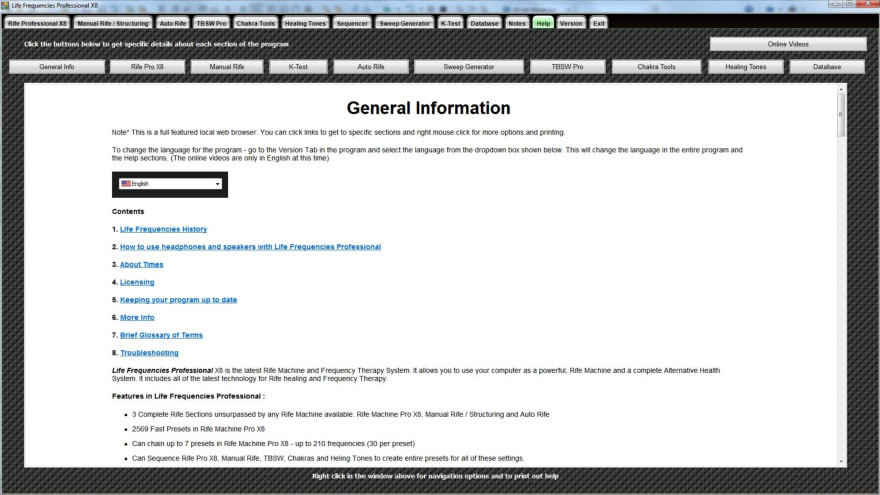This screenshot has height=495, width=880.
Task: Open the Sequencer tab
Action: (x=352, y=23)
